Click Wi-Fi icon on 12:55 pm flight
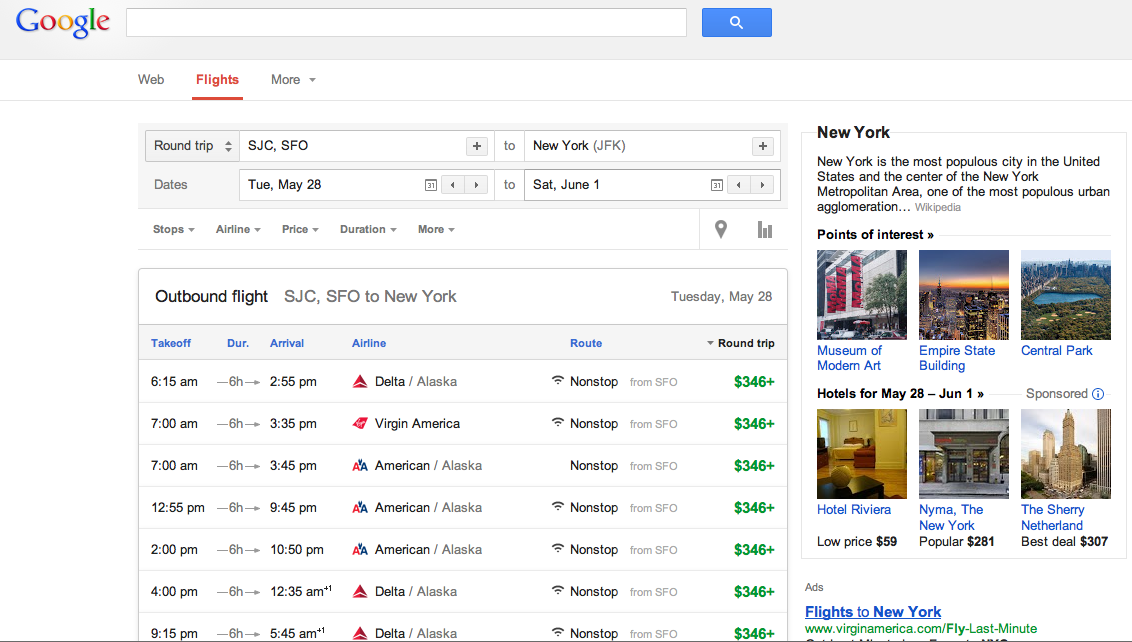Viewport: 1132px width, 642px height. coord(557,506)
